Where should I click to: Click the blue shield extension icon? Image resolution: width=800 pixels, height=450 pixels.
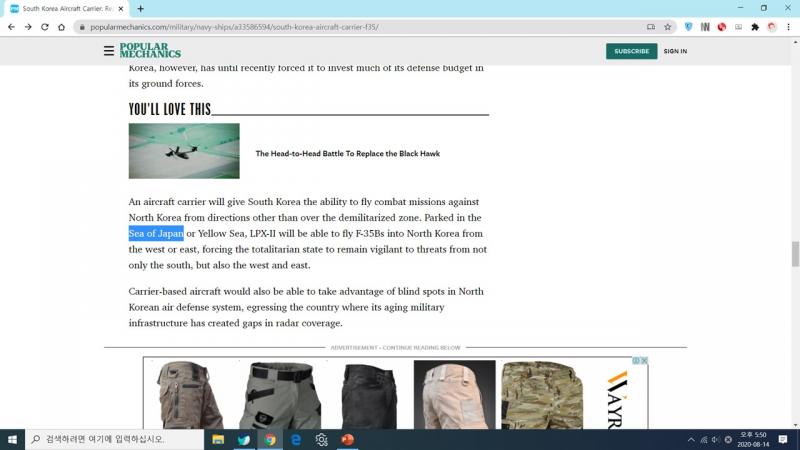coord(688,27)
